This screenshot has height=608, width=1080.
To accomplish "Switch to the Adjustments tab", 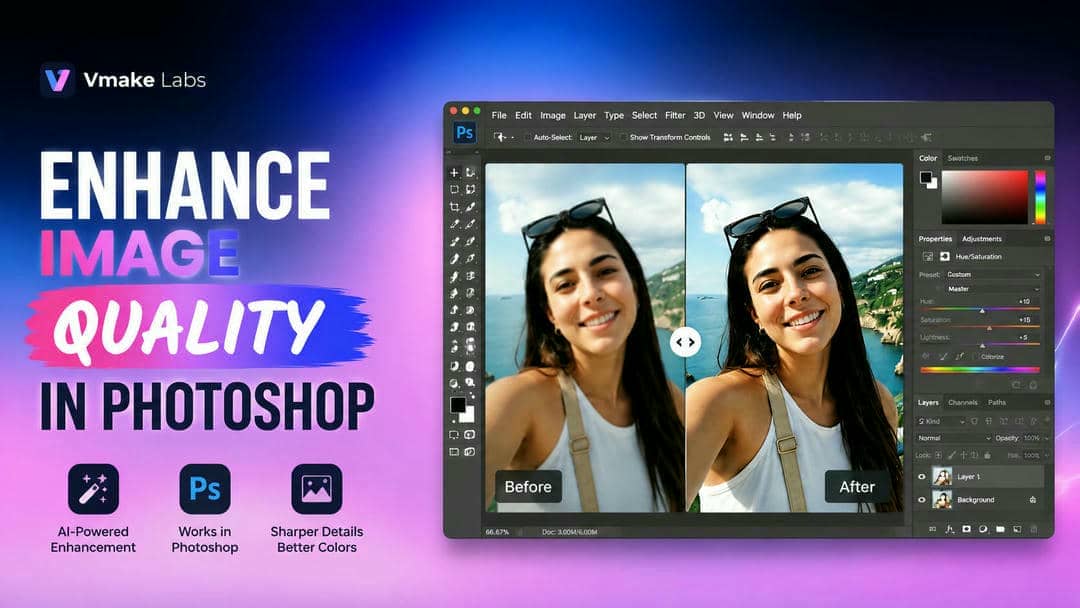I will pos(982,239).
